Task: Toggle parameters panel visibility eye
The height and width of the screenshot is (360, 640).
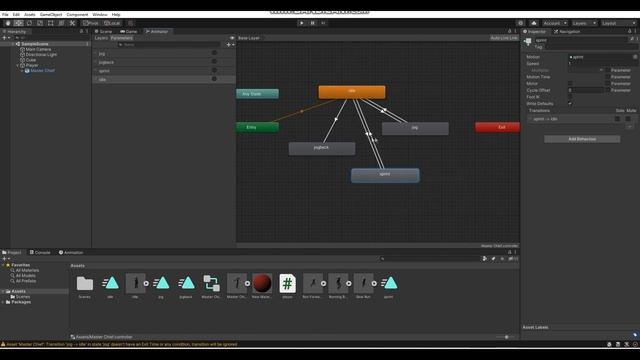Action: (232, 38)
